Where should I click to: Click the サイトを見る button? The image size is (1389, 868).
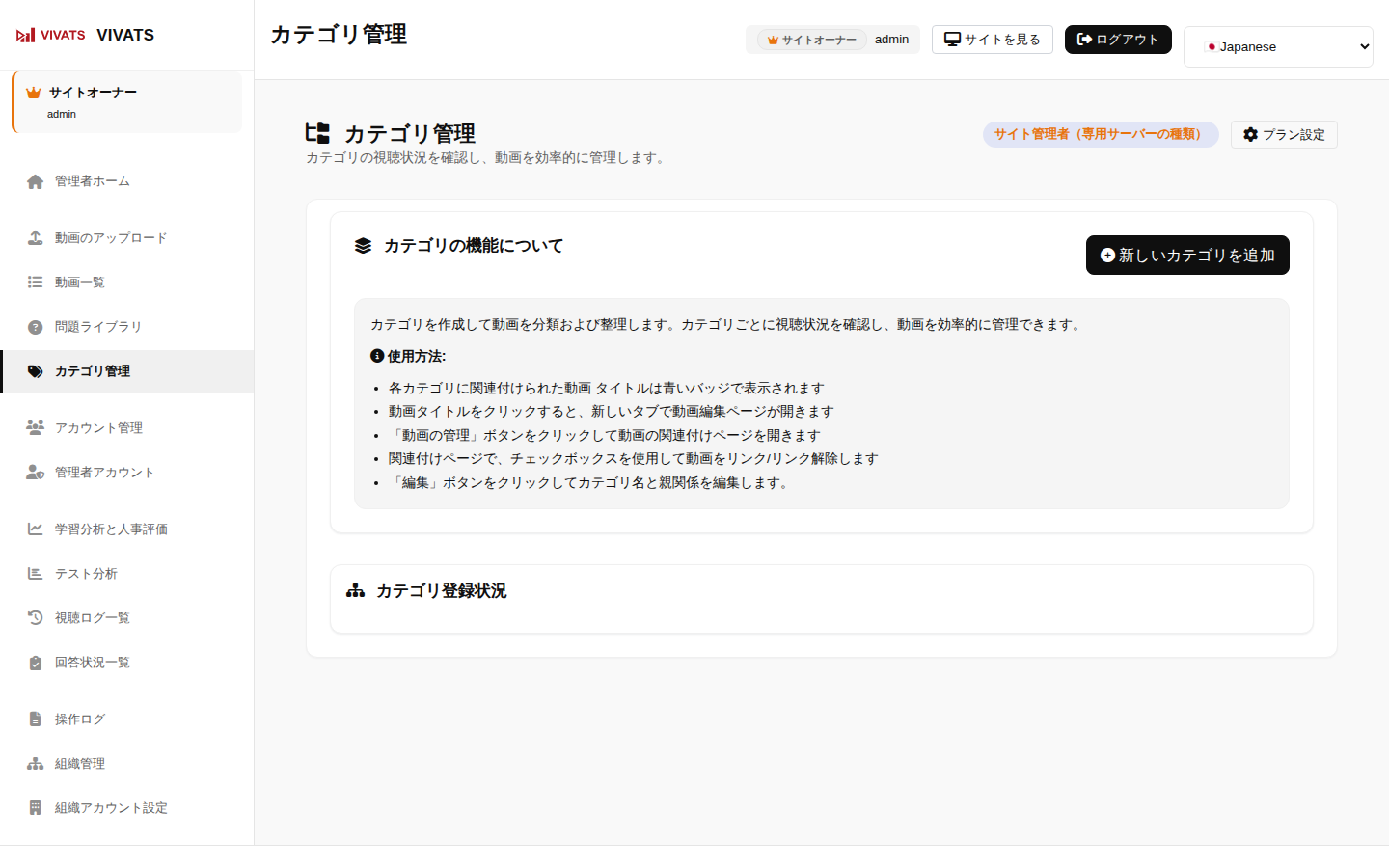[992, 40]
